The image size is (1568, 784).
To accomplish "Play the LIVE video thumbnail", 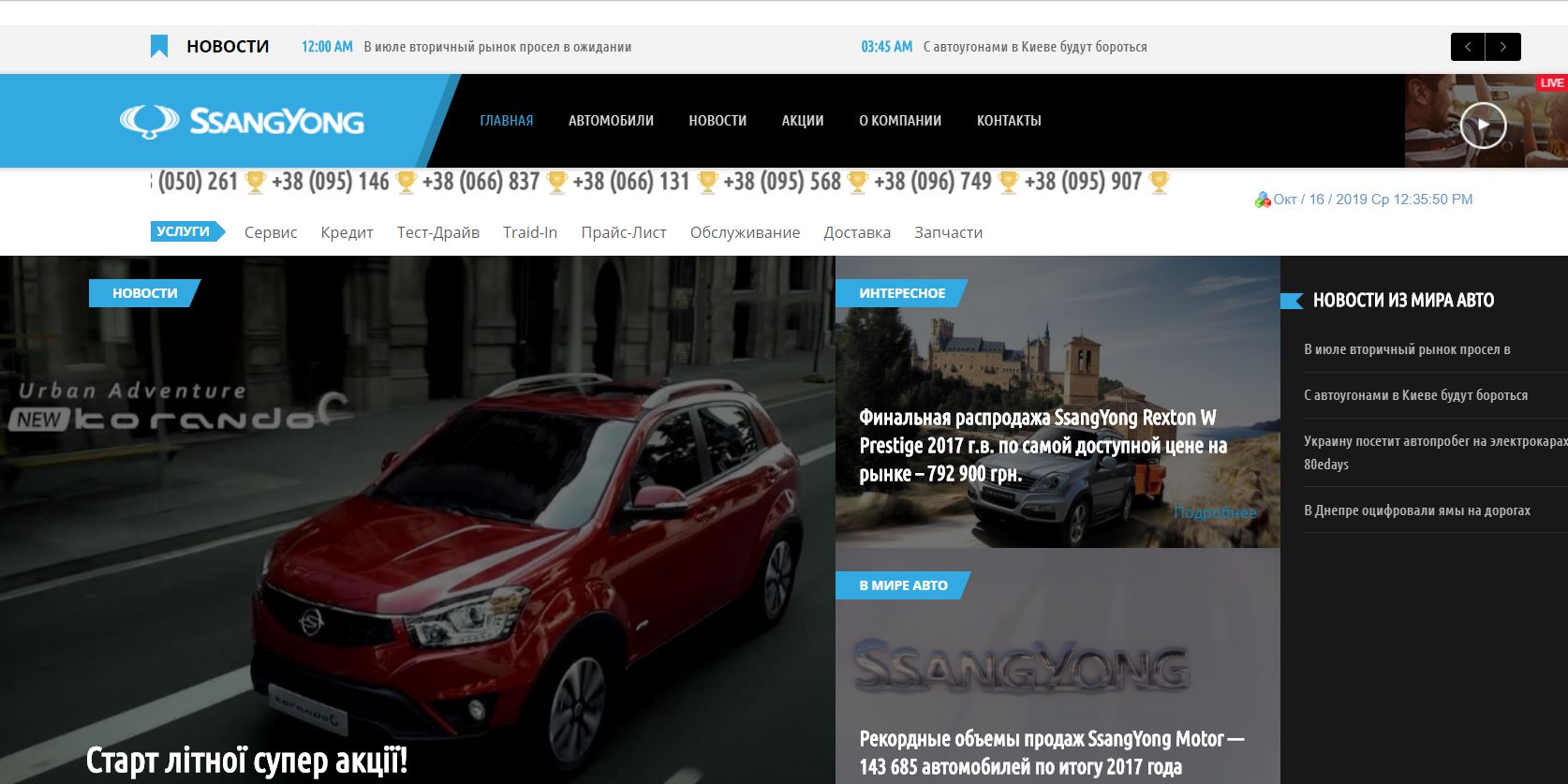I will pyautogui.click(x=1483, y=125).
